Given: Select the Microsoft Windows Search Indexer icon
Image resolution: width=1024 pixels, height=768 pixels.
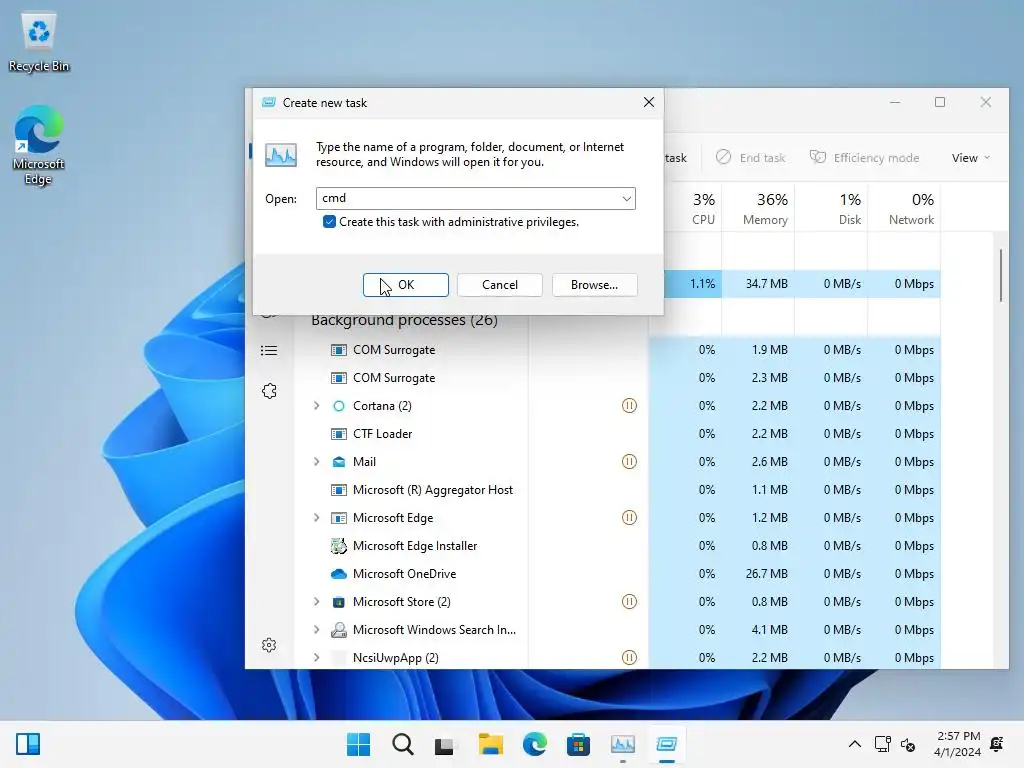Looking at the screenshot, I should [338, 630].
